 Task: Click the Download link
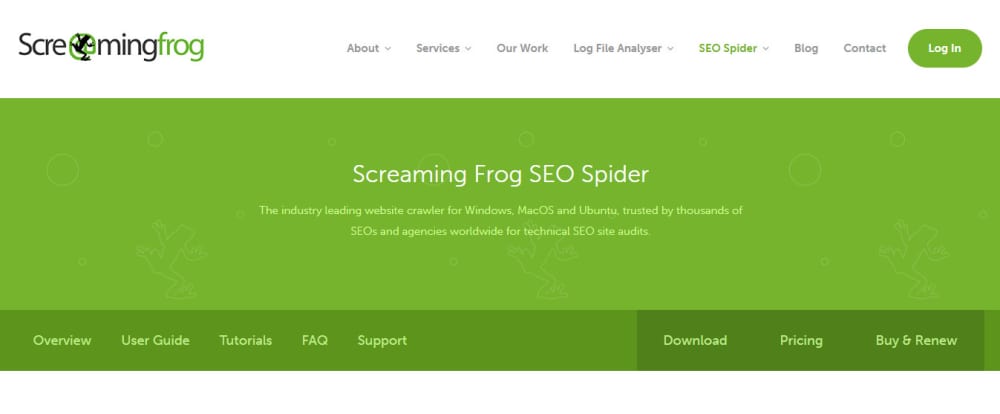(695, 341)
